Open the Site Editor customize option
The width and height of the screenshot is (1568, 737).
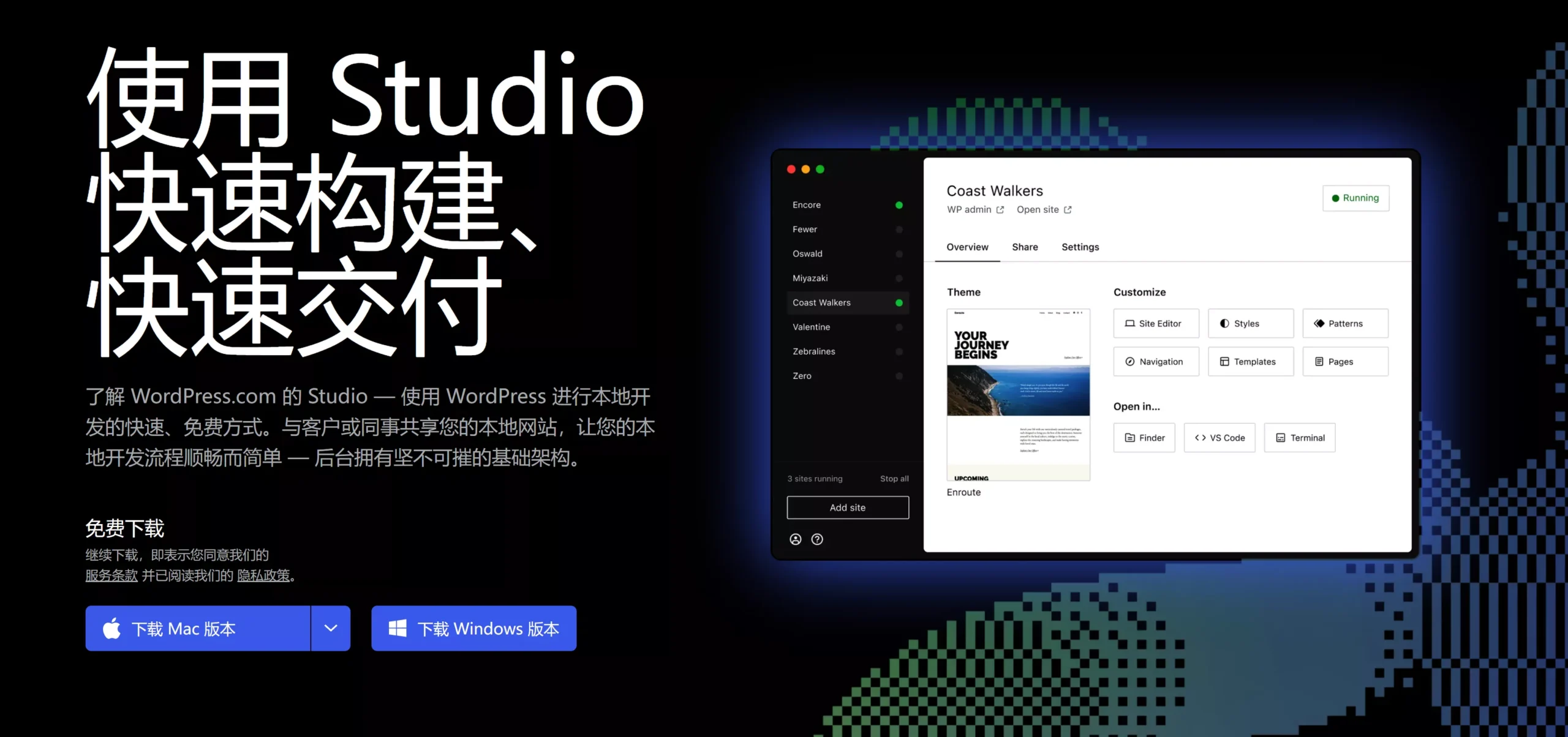click(1156, 323)
